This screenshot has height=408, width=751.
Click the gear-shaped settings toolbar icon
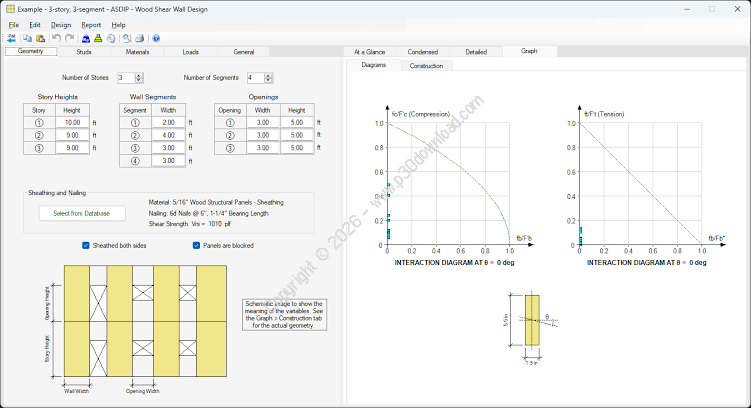(111, 38)
